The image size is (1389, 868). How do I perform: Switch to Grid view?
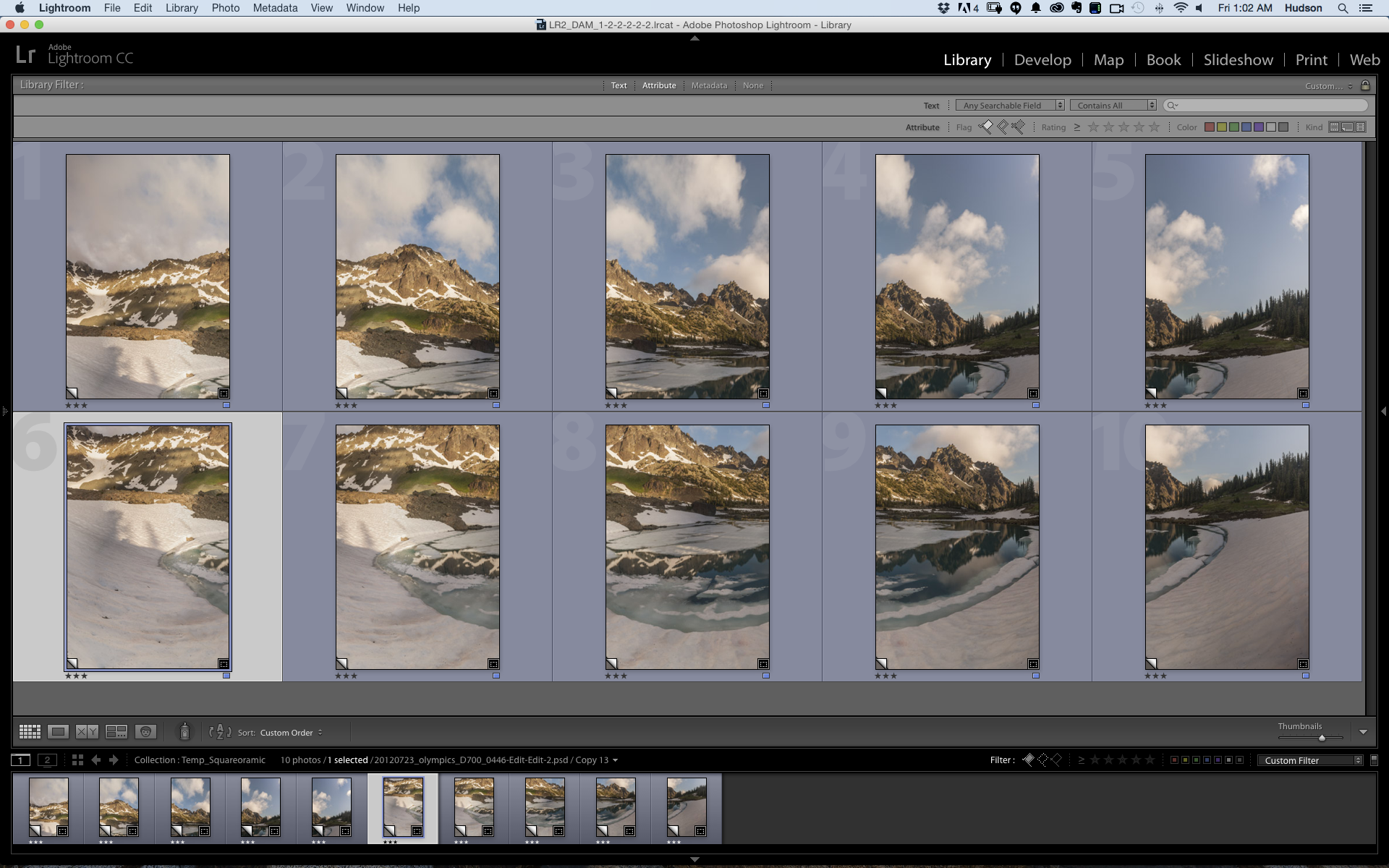point(30,732)
